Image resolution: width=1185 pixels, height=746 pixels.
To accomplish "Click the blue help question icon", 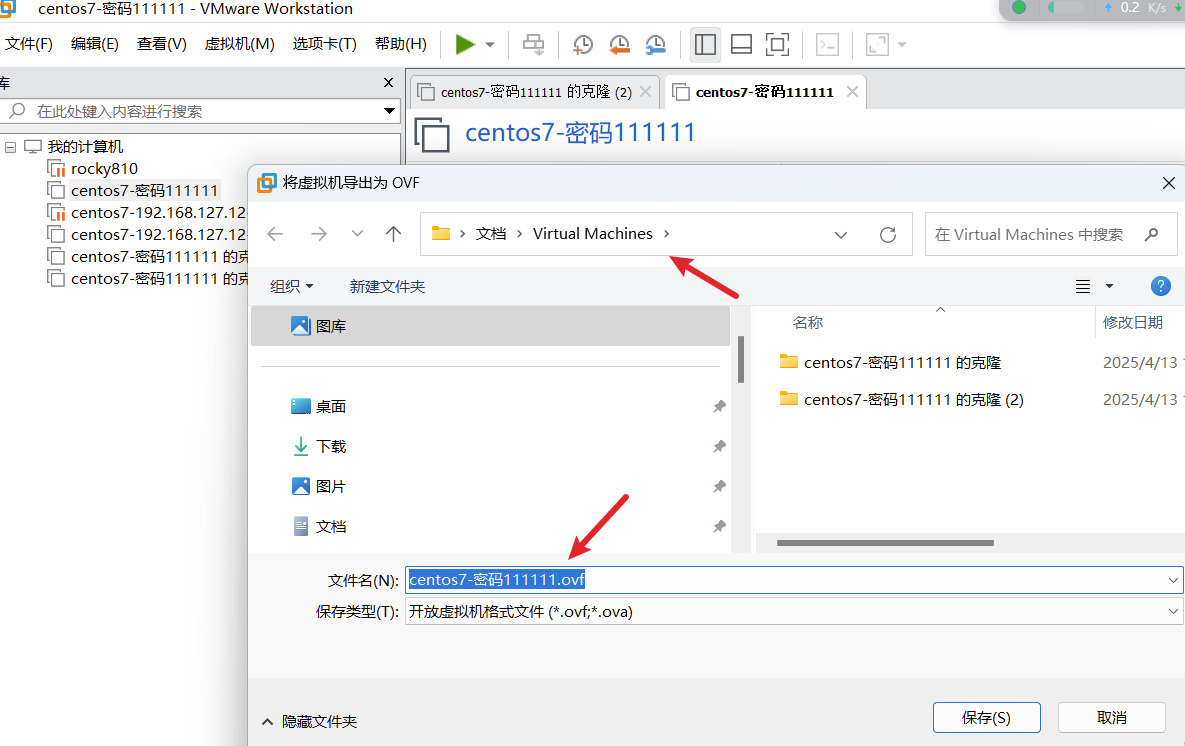I will (x=1160, y=286).
